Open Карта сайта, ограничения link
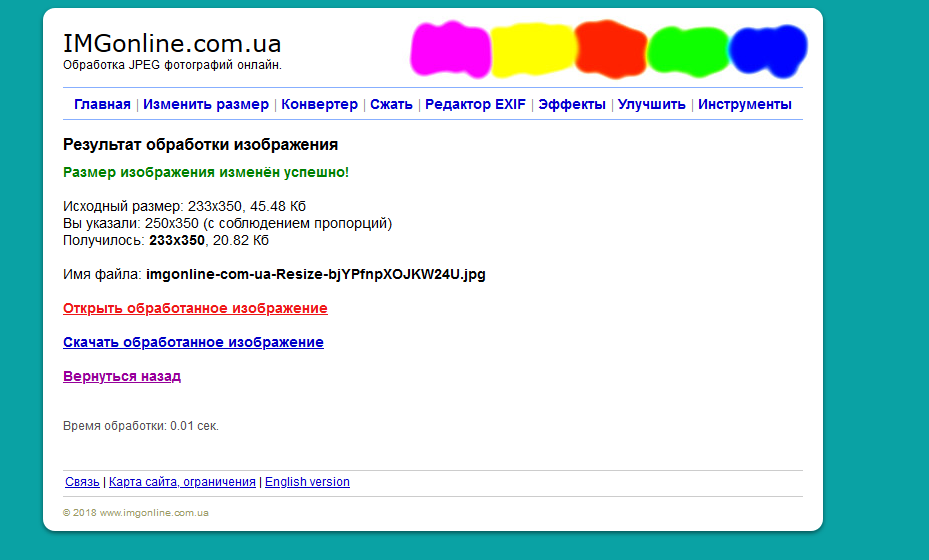Screen dimensions: 929x560 coord(182,482)
